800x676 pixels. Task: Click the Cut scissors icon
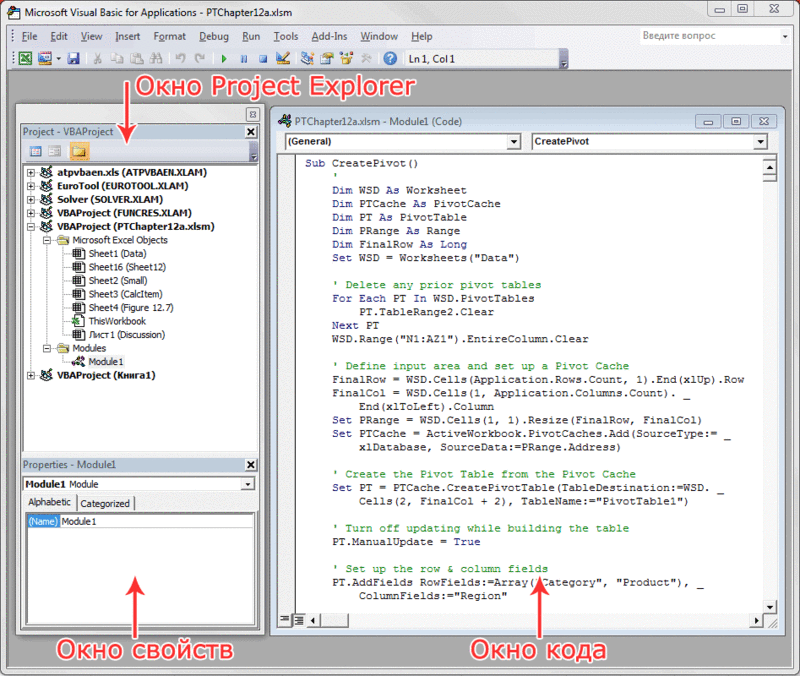click(97, 59)
